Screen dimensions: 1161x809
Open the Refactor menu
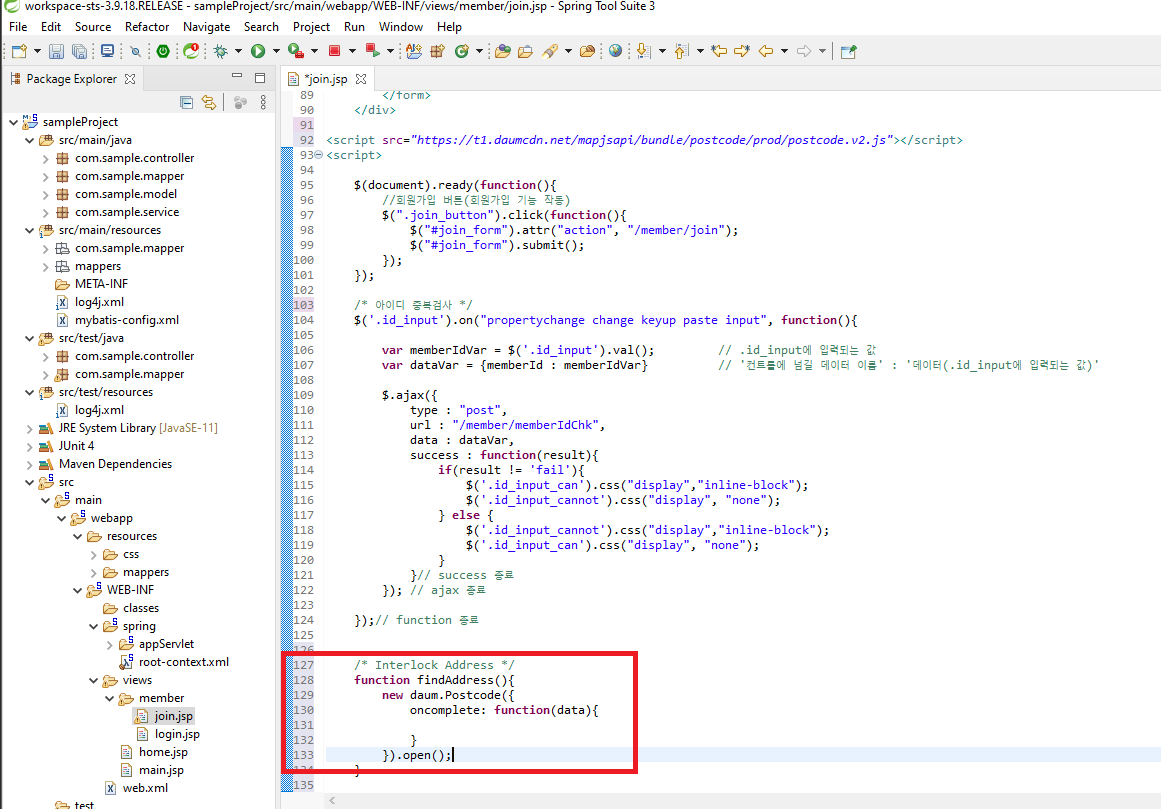click(x=147, y=27)
